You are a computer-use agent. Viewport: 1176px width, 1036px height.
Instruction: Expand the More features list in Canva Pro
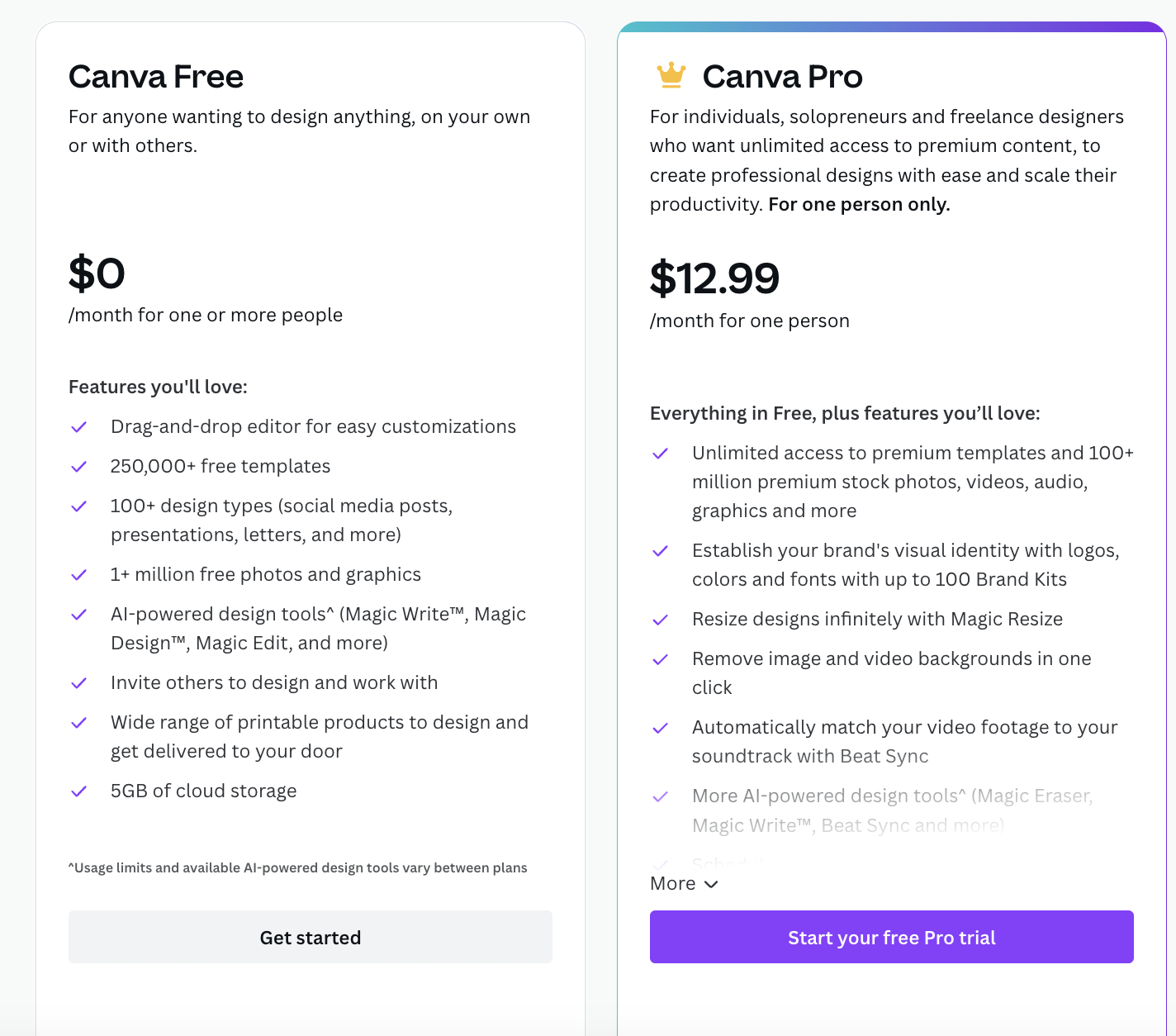tap(684, 884)
